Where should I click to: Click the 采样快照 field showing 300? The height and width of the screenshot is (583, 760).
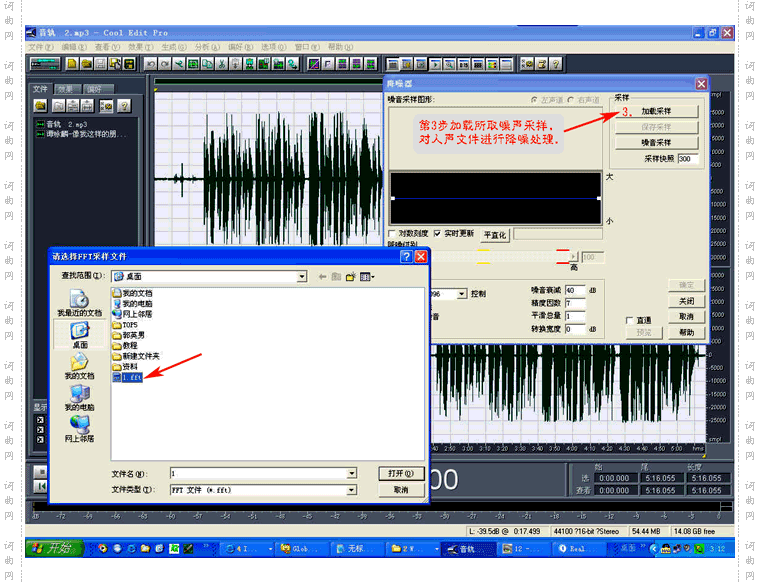coord(687,159)
